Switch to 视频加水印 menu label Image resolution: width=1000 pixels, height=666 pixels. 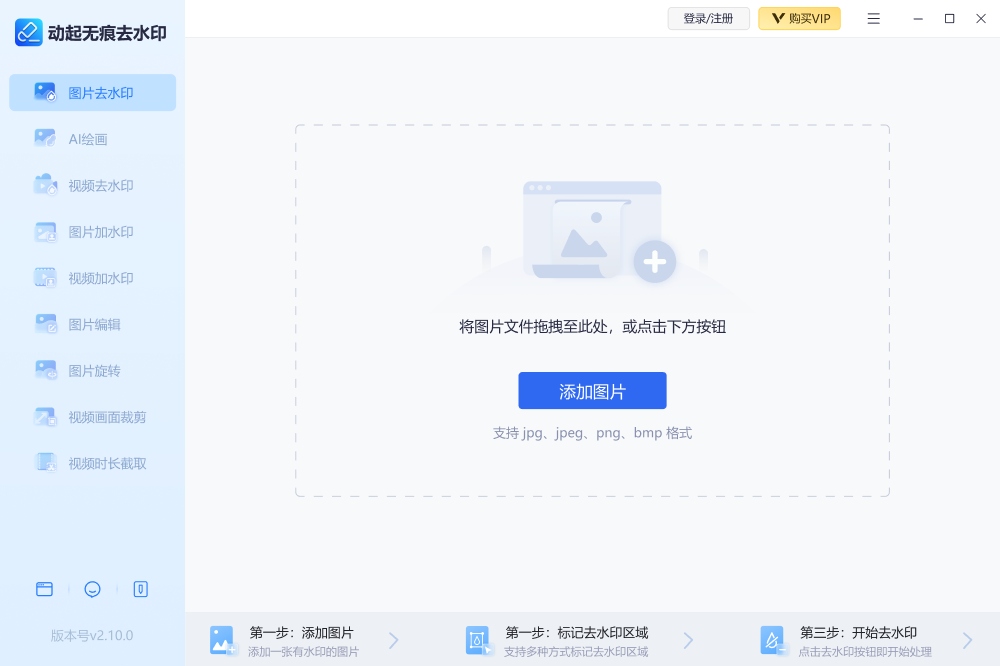[101, 278]
